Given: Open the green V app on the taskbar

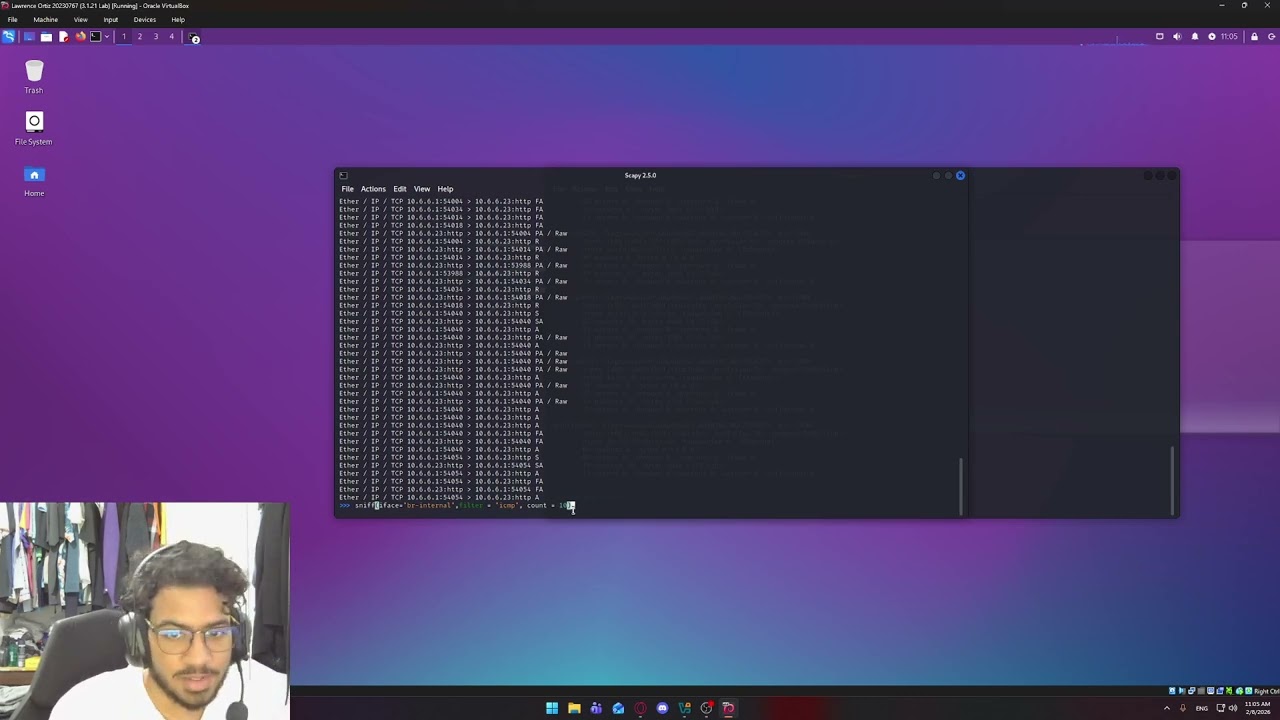Looking at the screenshot, I should point(684,708).
